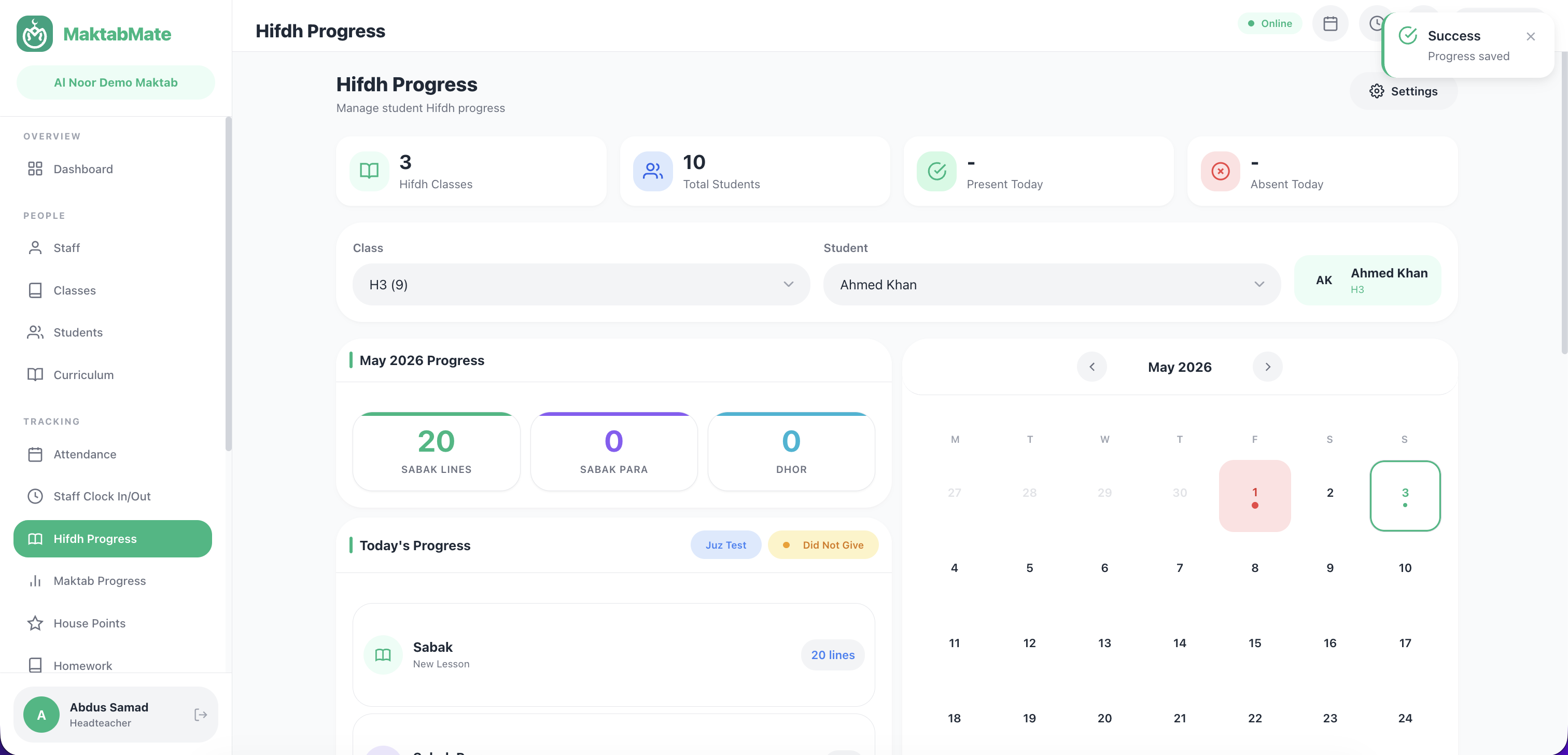Click the Online status indicator
Screen dimensions: 1568x755
pos(1269,24)
